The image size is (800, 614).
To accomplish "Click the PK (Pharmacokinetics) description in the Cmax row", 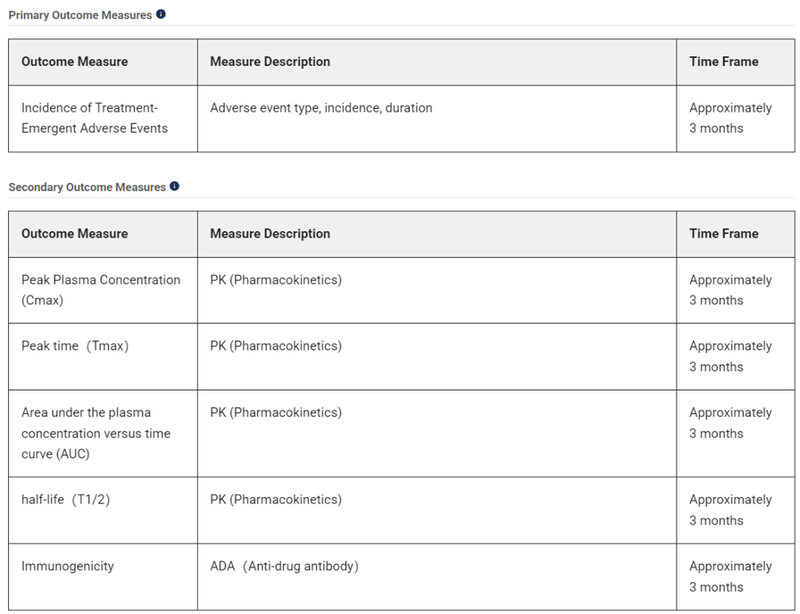I will click(x=276, y=280).
